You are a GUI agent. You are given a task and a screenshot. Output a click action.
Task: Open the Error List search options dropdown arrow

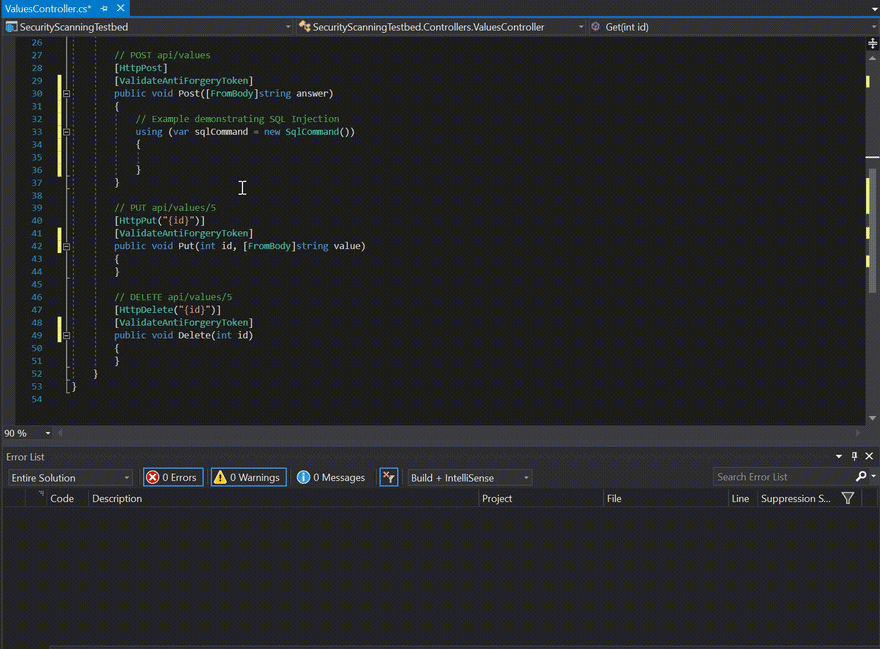[873, 477]
